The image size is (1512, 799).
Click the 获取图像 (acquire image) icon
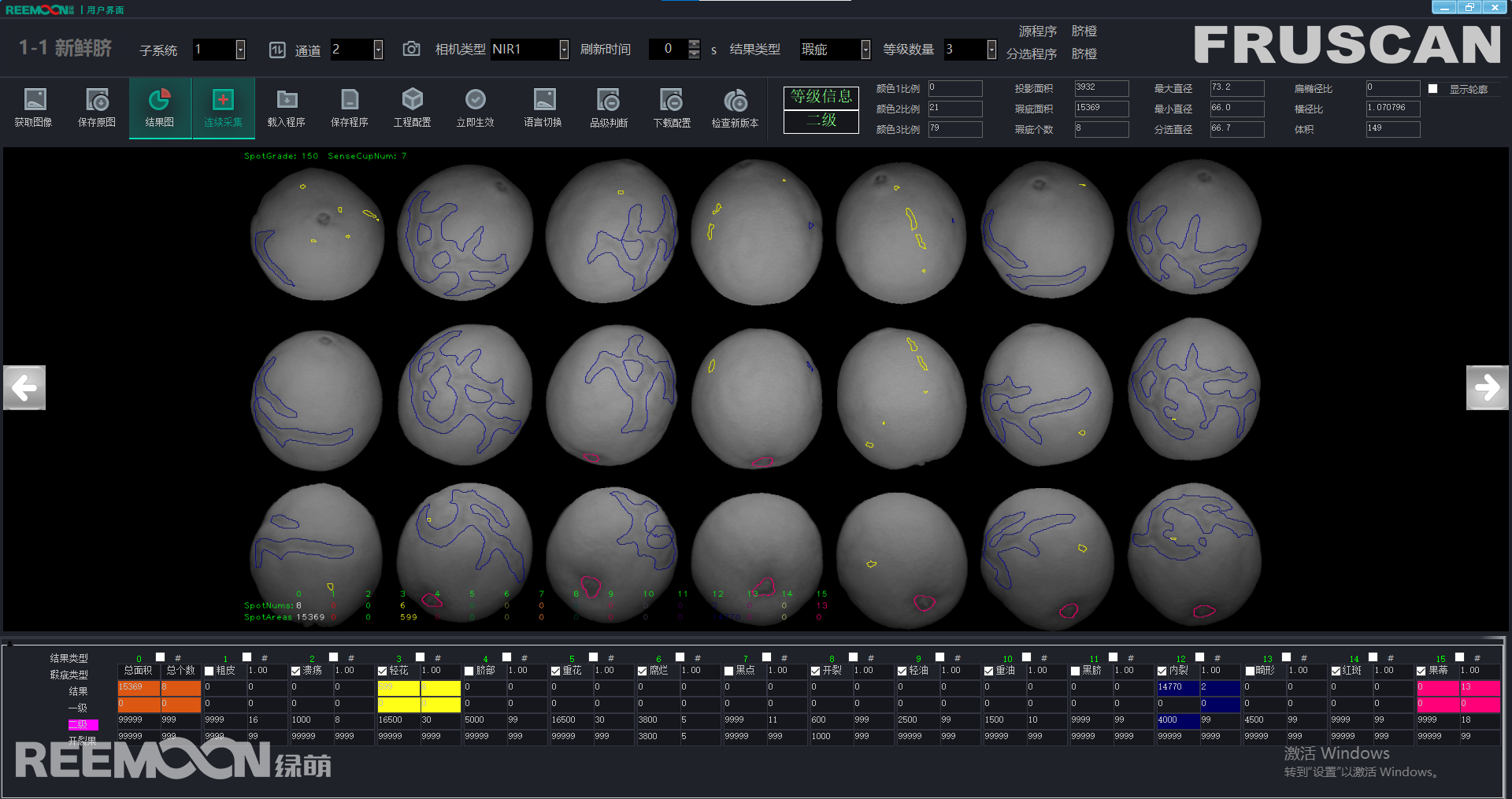(x=34, y=101)
